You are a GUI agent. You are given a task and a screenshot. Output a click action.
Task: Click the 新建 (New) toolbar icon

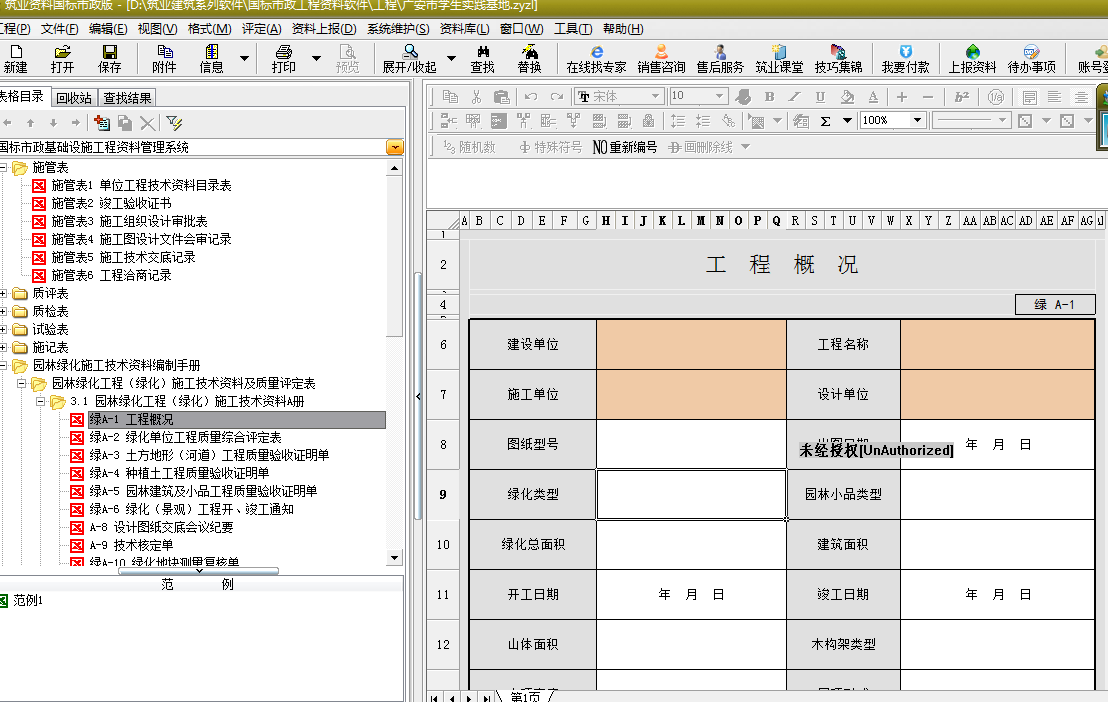click(x=15, y=58)
